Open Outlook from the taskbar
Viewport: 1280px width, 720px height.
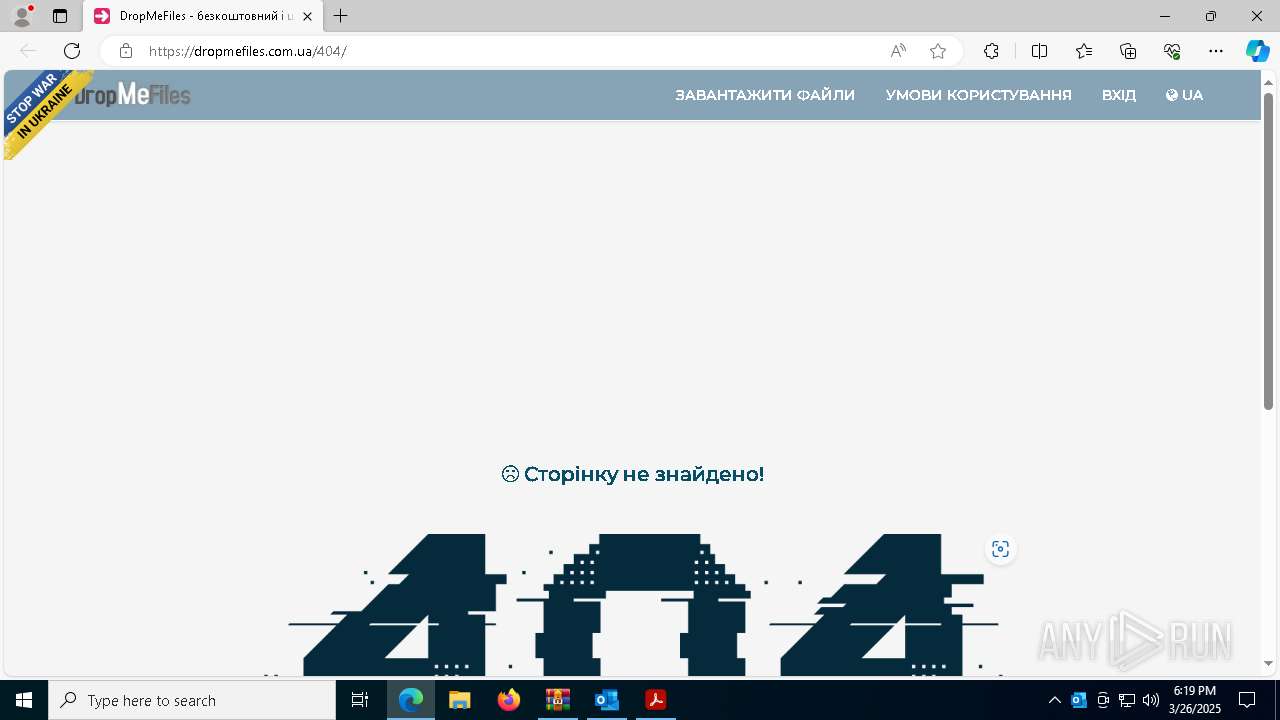point(606,700)
